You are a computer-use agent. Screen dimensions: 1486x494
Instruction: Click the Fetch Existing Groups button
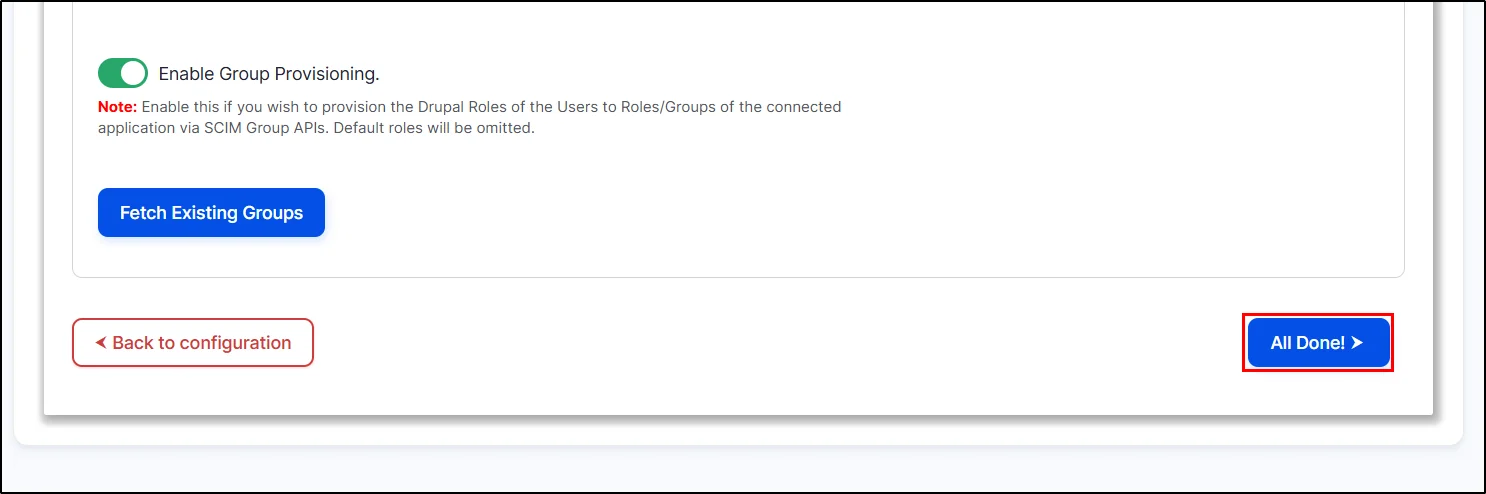pos(211,212)
